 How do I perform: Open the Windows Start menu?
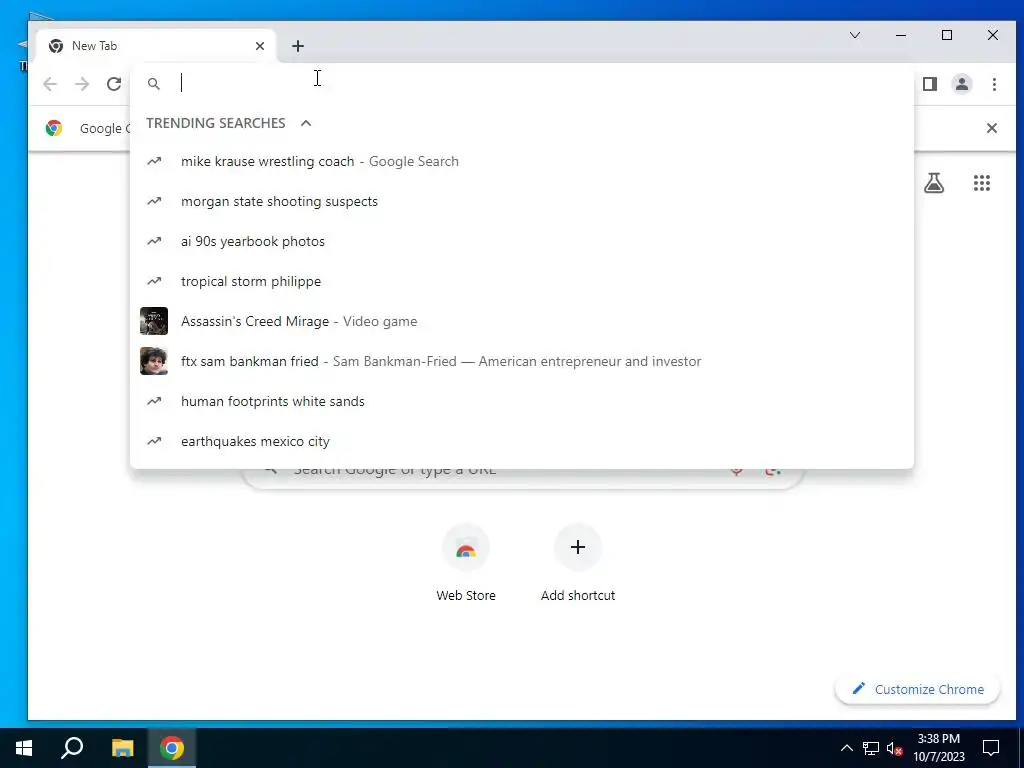[x=24, y=748]
